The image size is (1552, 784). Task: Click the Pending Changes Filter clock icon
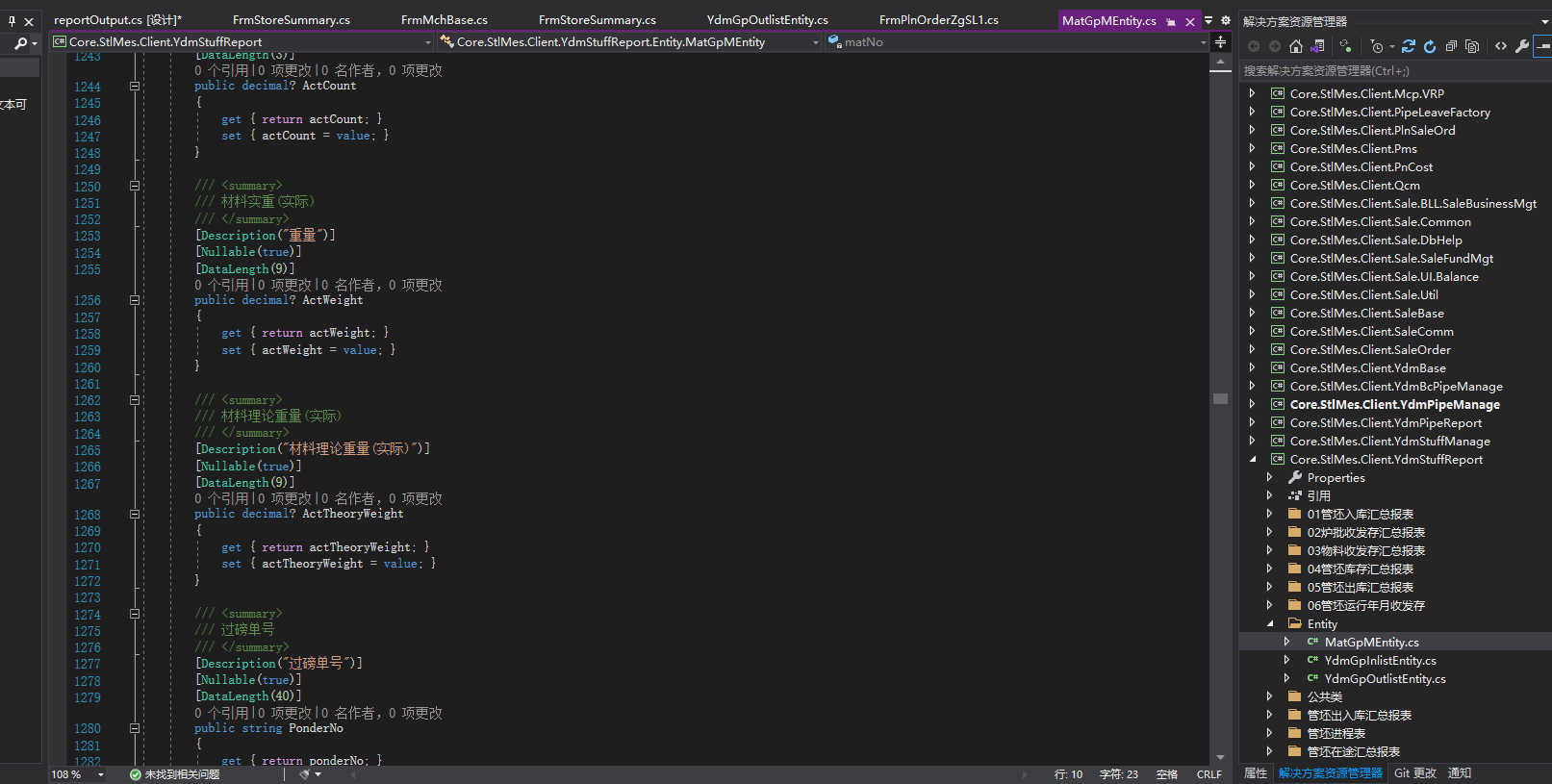tap(1377, 46)
